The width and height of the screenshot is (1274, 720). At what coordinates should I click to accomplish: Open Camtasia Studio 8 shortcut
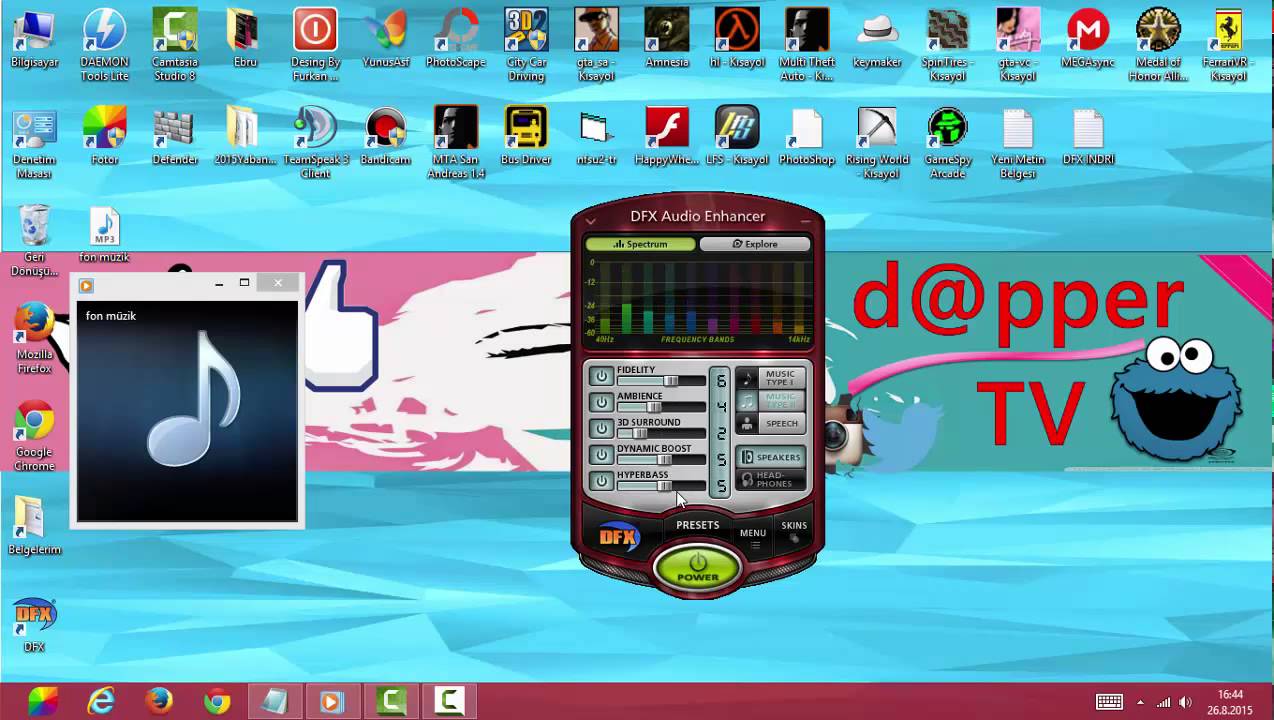[x=175, y=45]
